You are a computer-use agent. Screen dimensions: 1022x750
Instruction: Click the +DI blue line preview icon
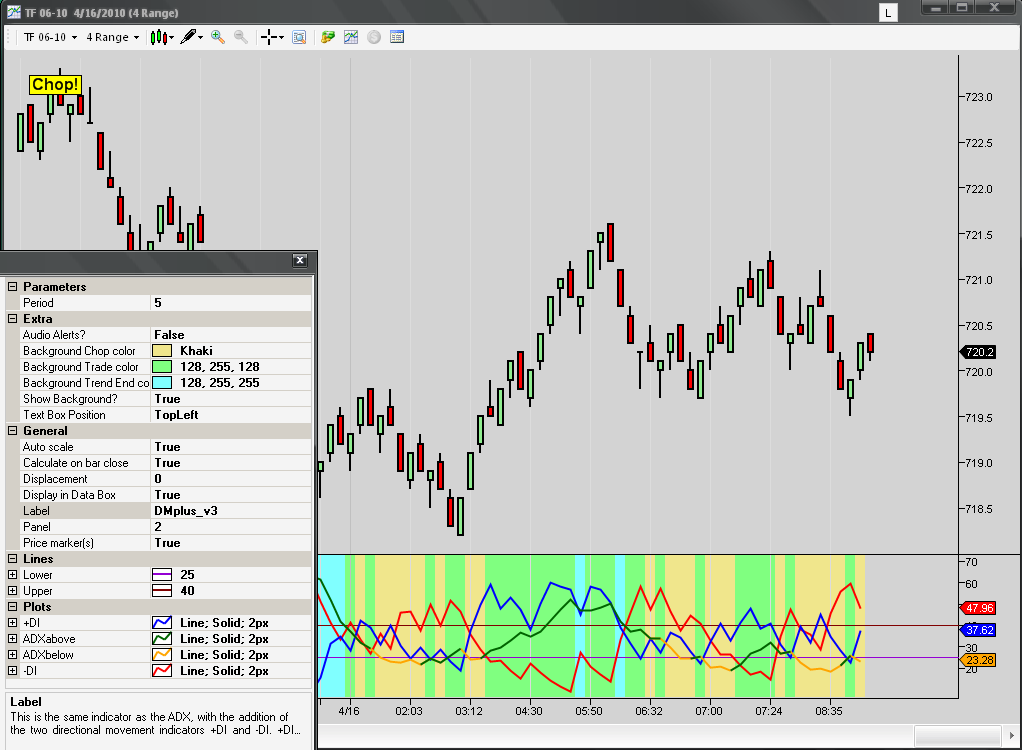(x=162, y=623)
